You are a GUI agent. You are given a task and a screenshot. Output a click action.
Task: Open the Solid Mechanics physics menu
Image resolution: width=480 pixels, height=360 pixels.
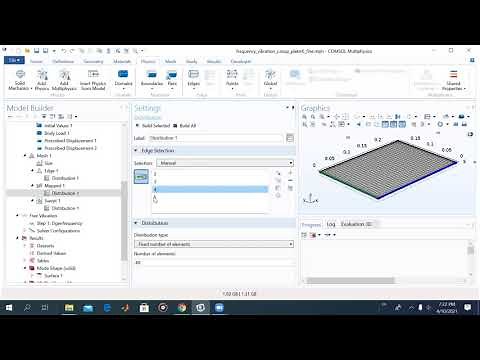coord(20,80)
